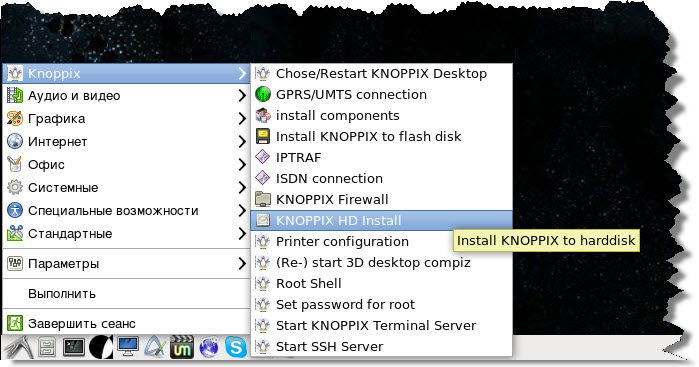Click the green radar icon for GPRS/UMTS connection
The image size is (699, 367).
click(263, 95)
